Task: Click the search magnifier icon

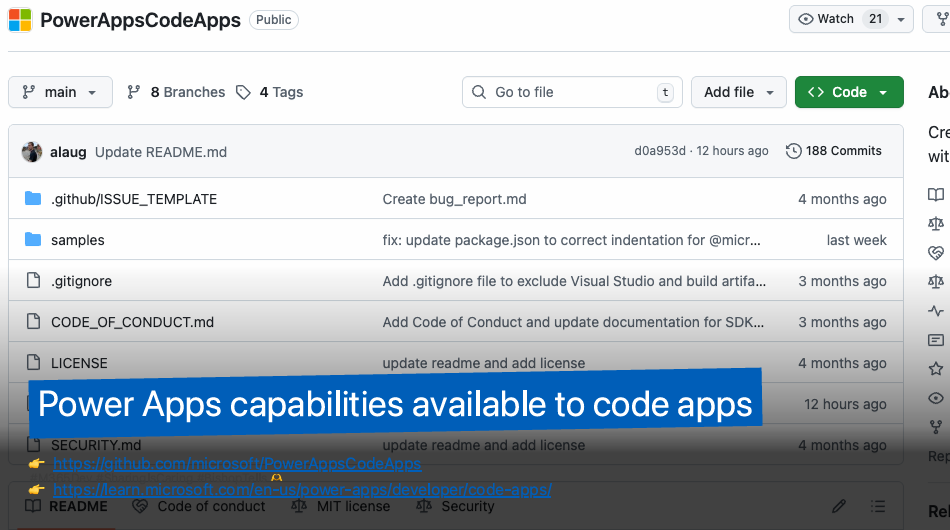Action: (x=479, y=92)
